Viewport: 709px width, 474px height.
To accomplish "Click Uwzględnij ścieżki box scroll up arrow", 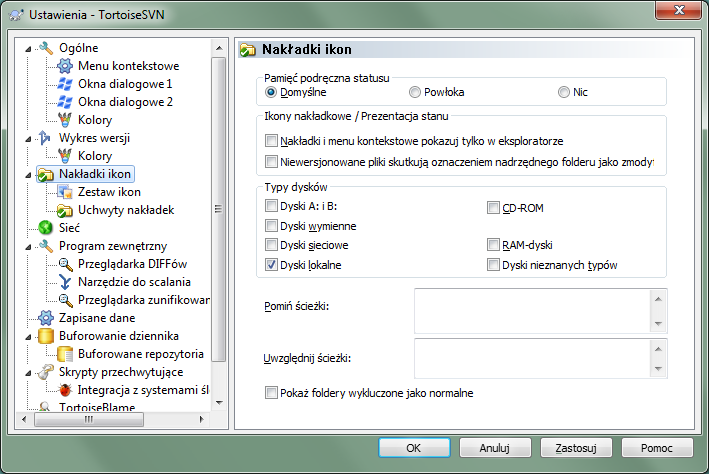I will point(658,349).
